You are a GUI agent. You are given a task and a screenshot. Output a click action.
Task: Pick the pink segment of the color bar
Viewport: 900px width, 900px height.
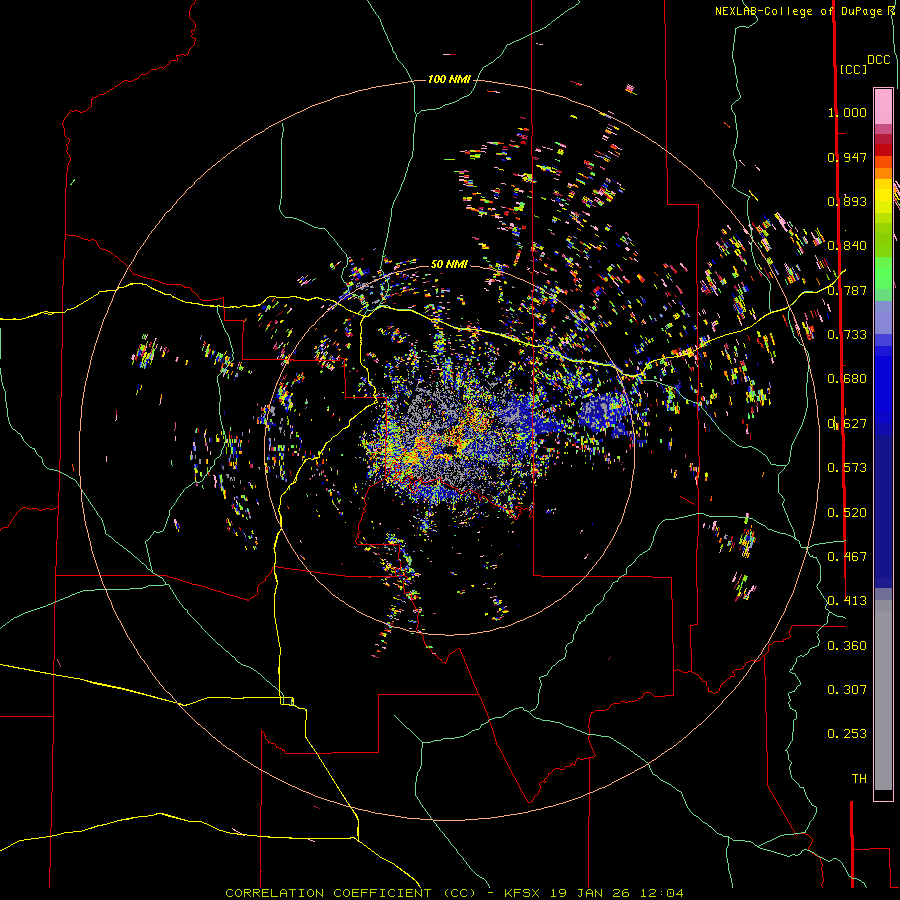(x=883, y=106)
